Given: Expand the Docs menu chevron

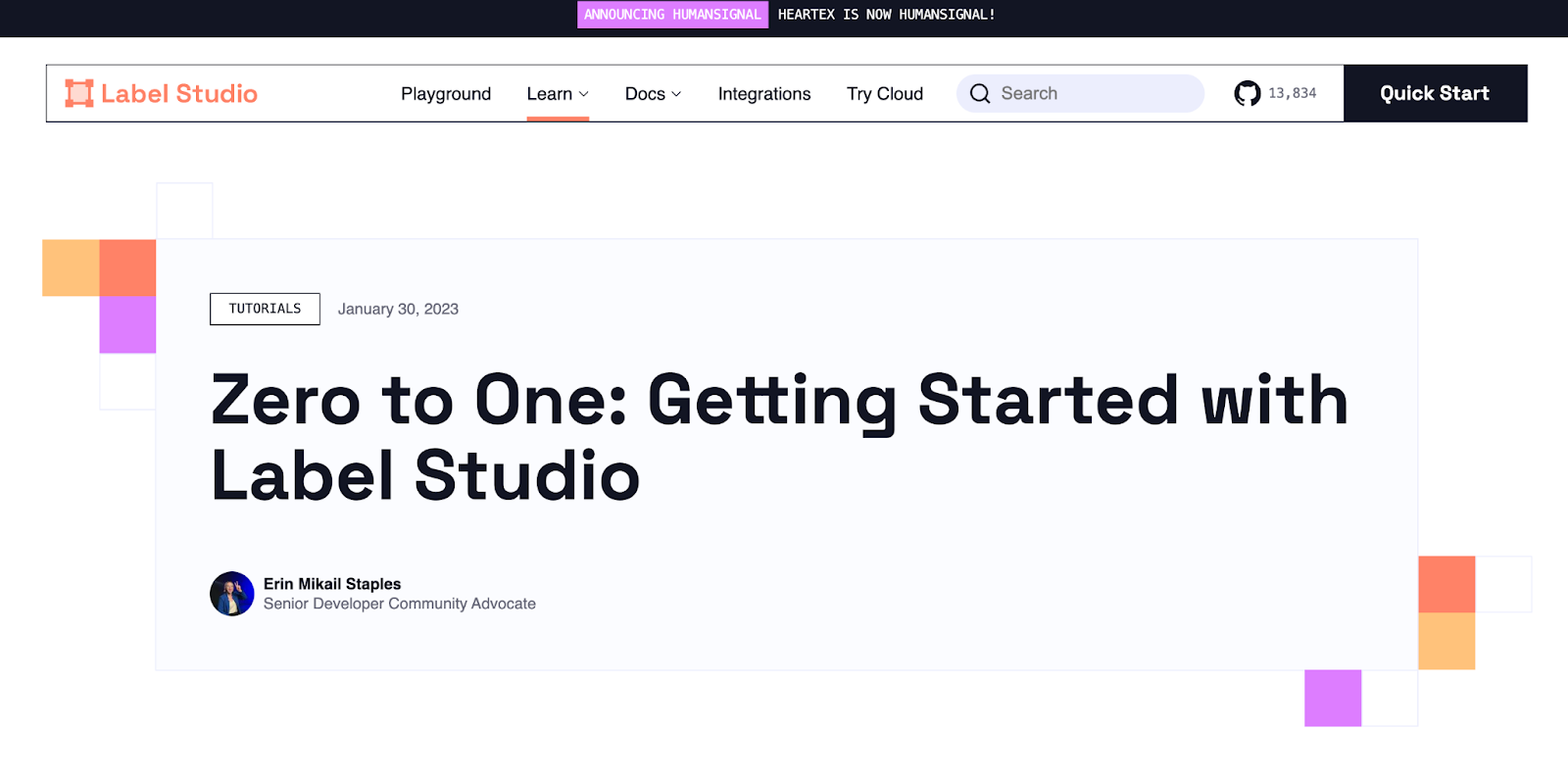Looking at the screenshot, I should click(676, 94).
